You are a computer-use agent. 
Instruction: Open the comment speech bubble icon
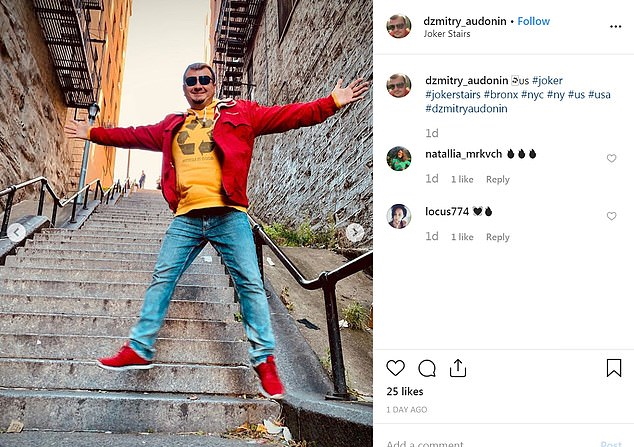(427, 368)
